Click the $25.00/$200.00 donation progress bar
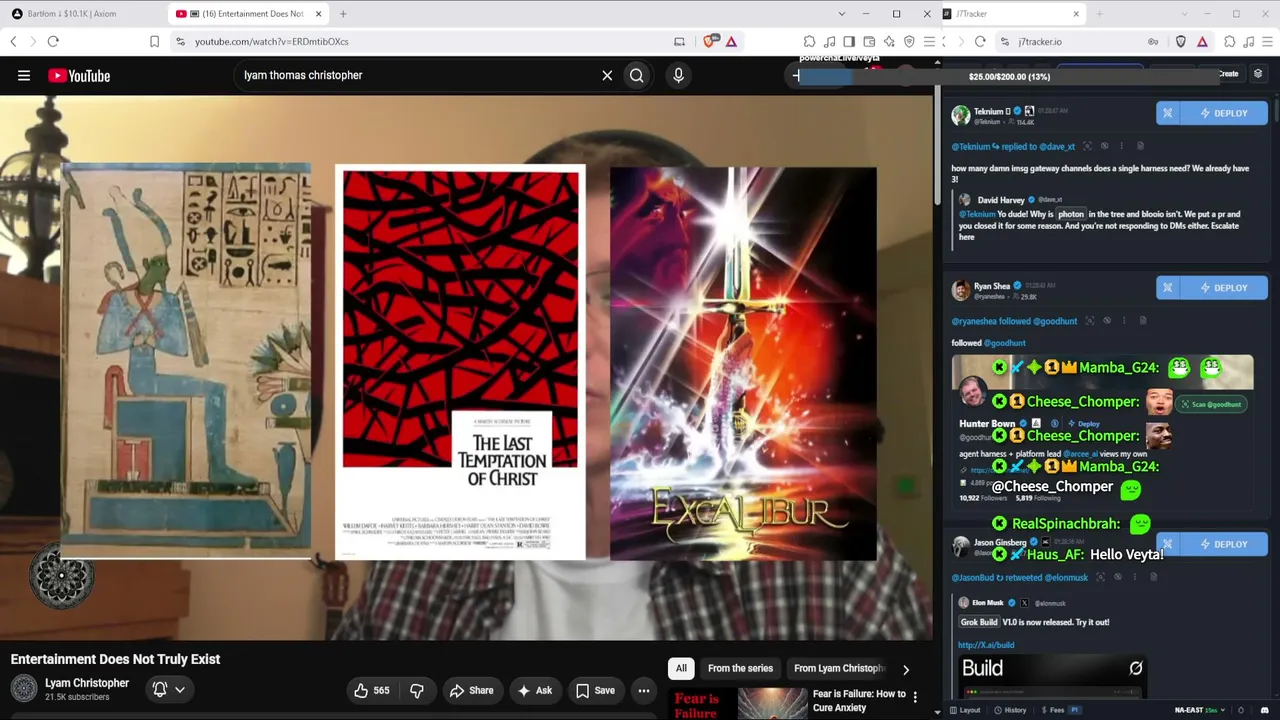The height and width of the screenshot is (720, 1280). tap(1009, 77)
